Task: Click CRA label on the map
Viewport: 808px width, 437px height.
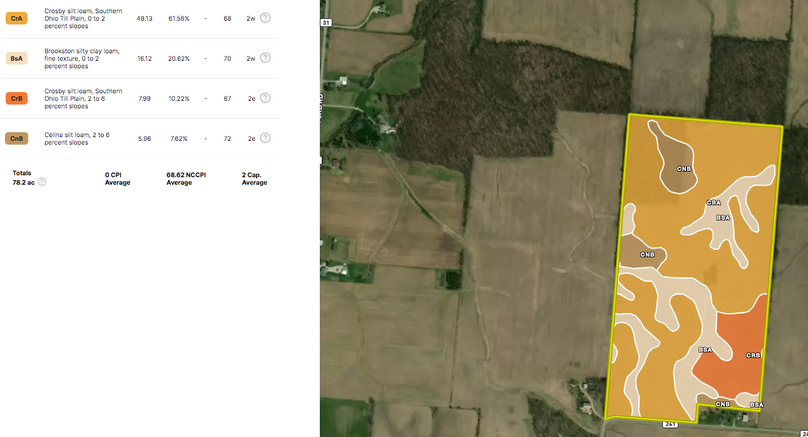Action: [713, 203]
